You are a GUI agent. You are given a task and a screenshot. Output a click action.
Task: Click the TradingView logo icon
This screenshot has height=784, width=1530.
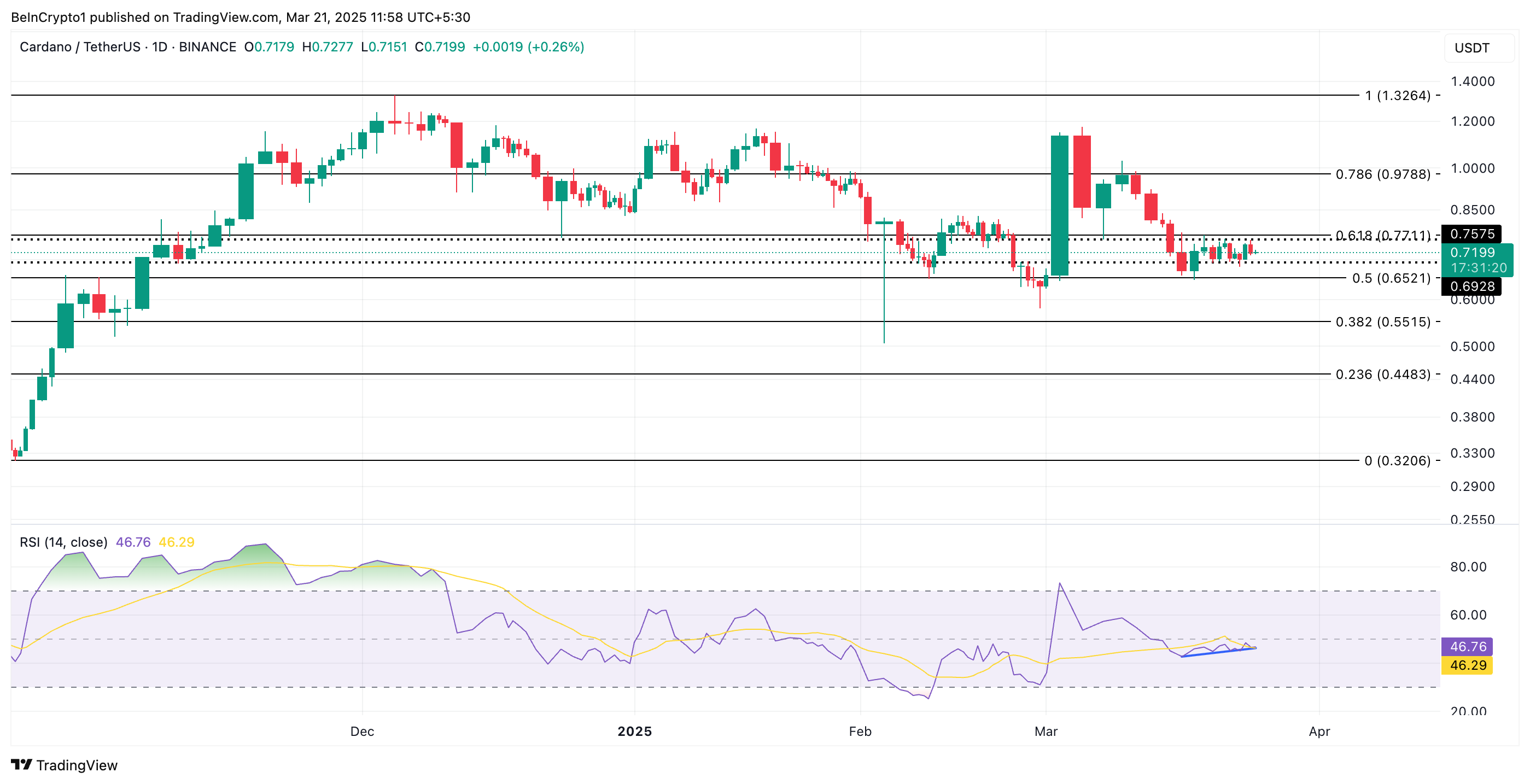pos(21,764)
